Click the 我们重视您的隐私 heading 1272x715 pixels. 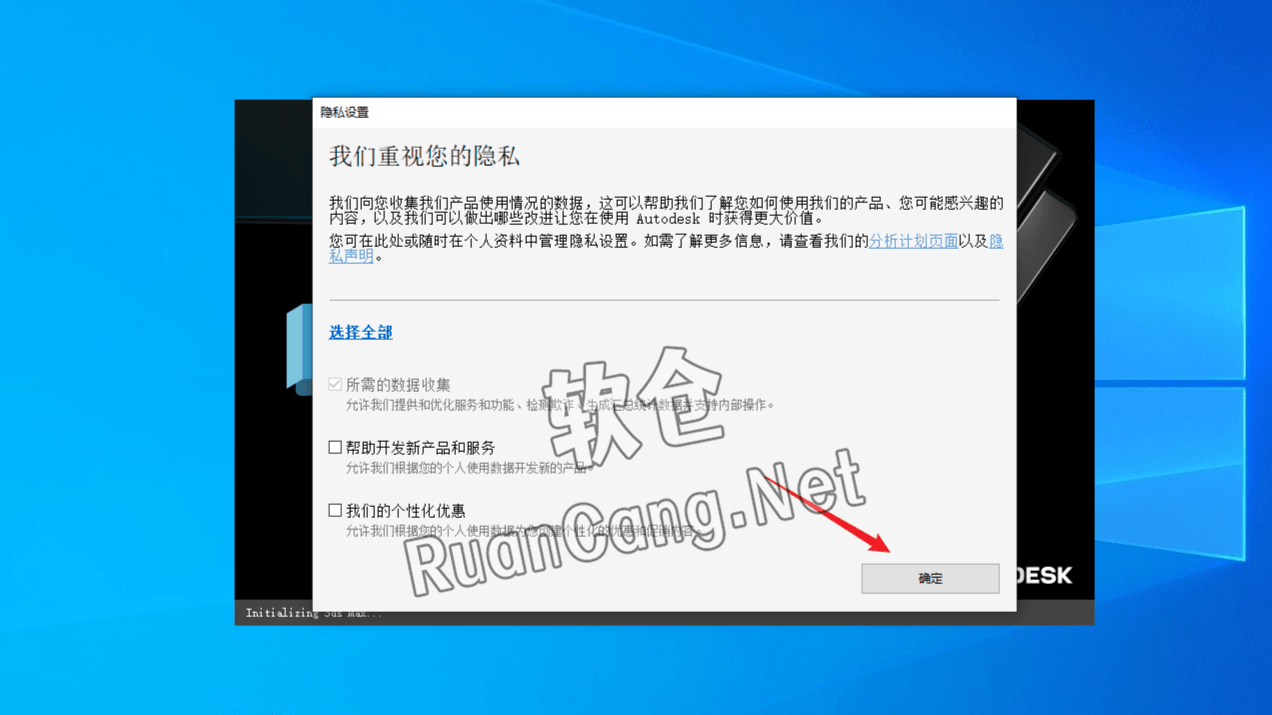[x=425, y=157]
